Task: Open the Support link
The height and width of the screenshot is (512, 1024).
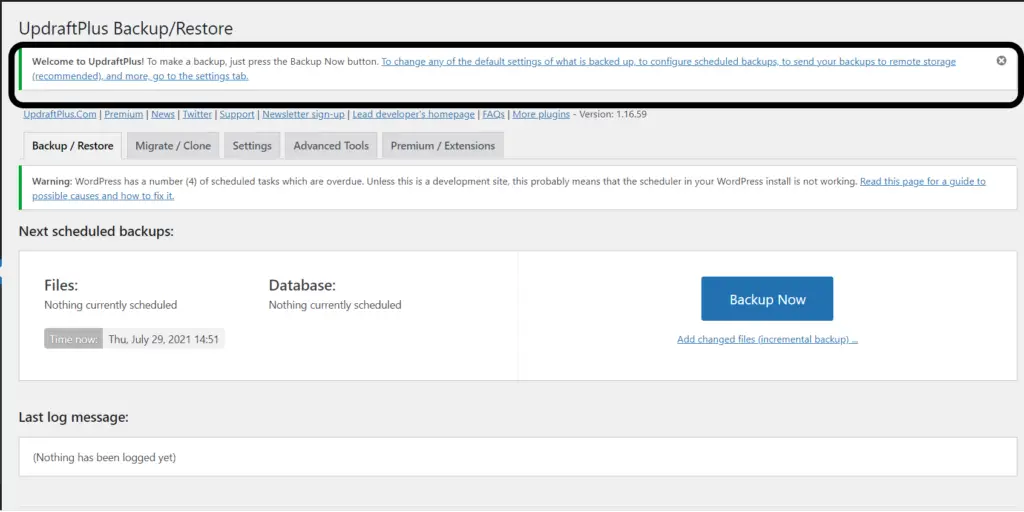Action: click(237, 114)
